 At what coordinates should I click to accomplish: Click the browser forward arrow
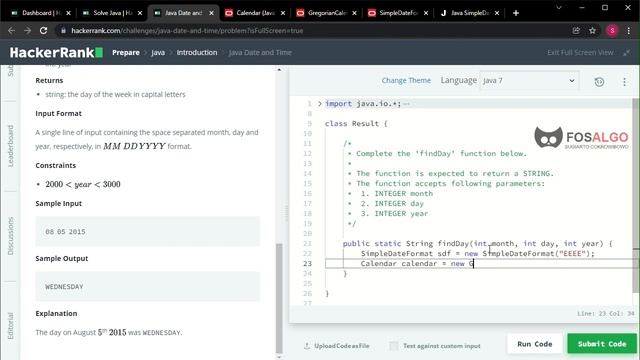click(27, 31)
